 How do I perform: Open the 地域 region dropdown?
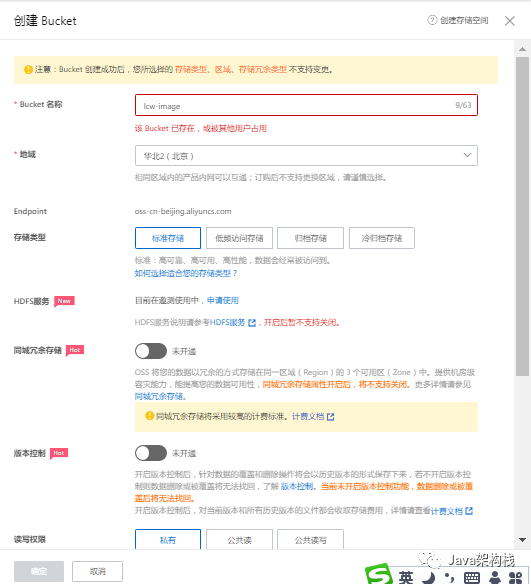306,156
